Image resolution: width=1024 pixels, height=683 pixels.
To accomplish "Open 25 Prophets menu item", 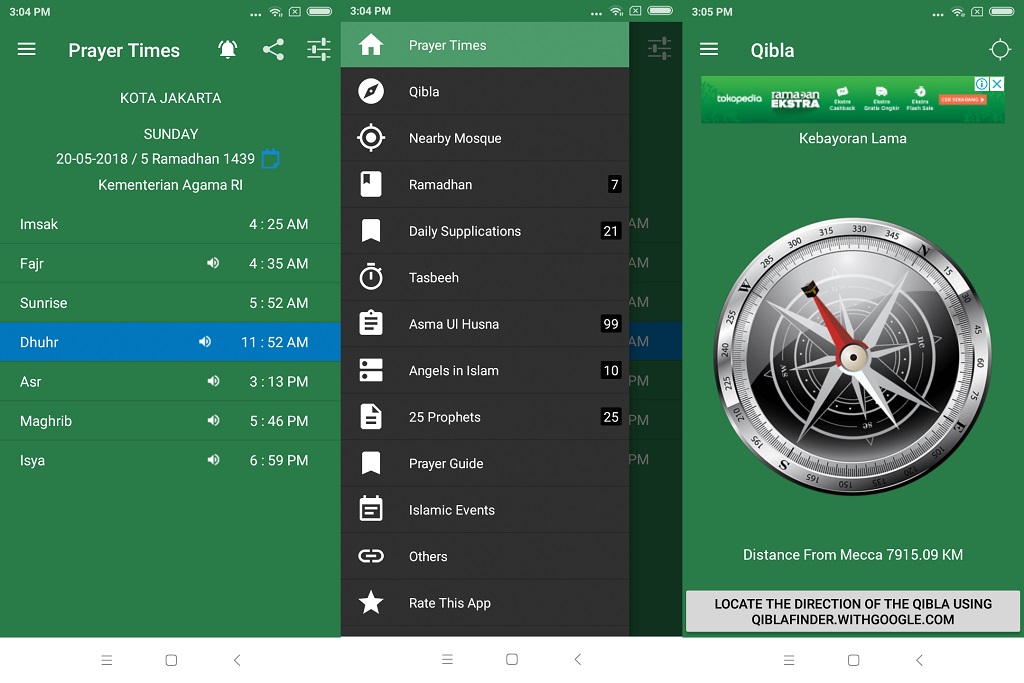I will (x=485, y=417).
